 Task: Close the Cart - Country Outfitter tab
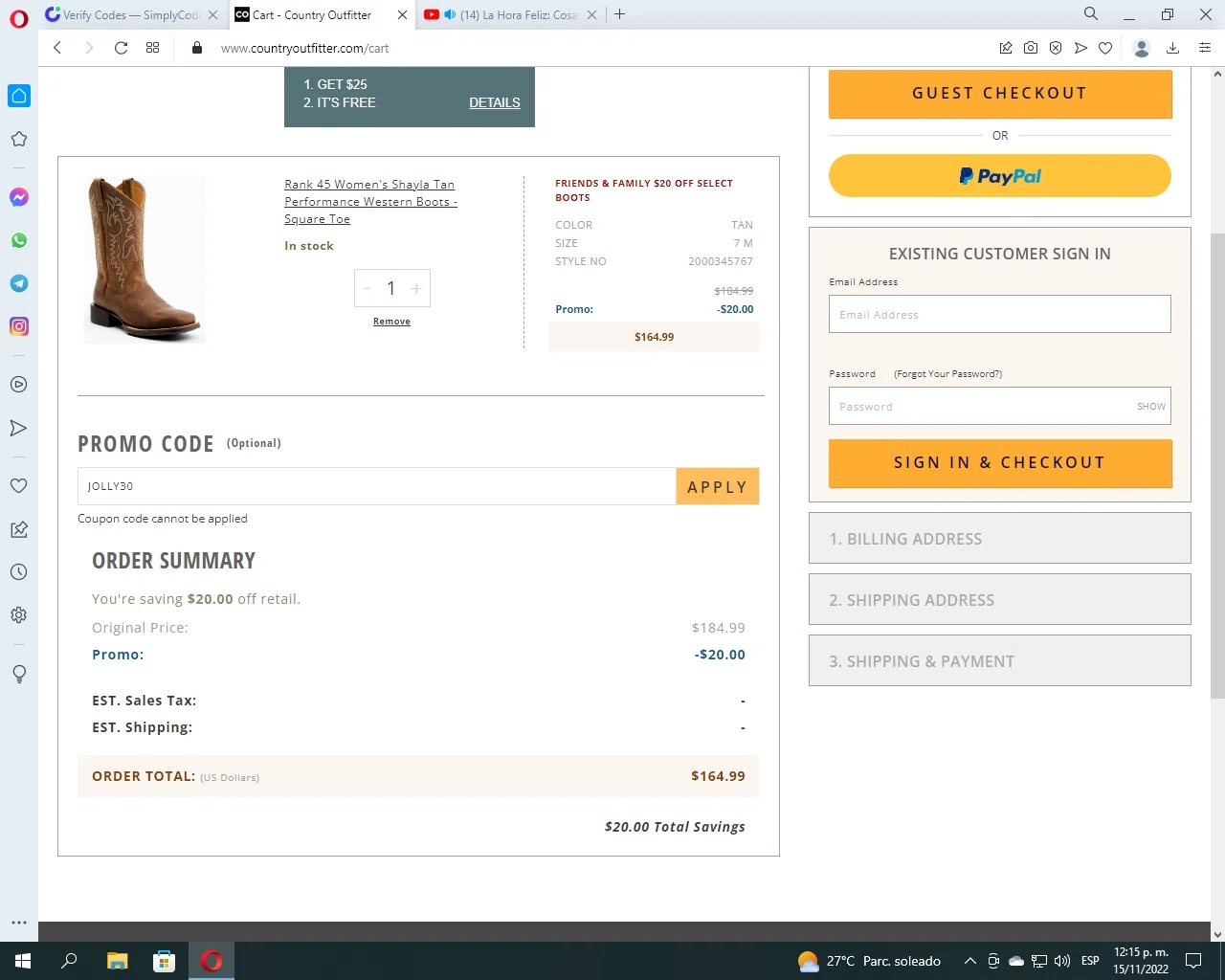coord(402,15)
